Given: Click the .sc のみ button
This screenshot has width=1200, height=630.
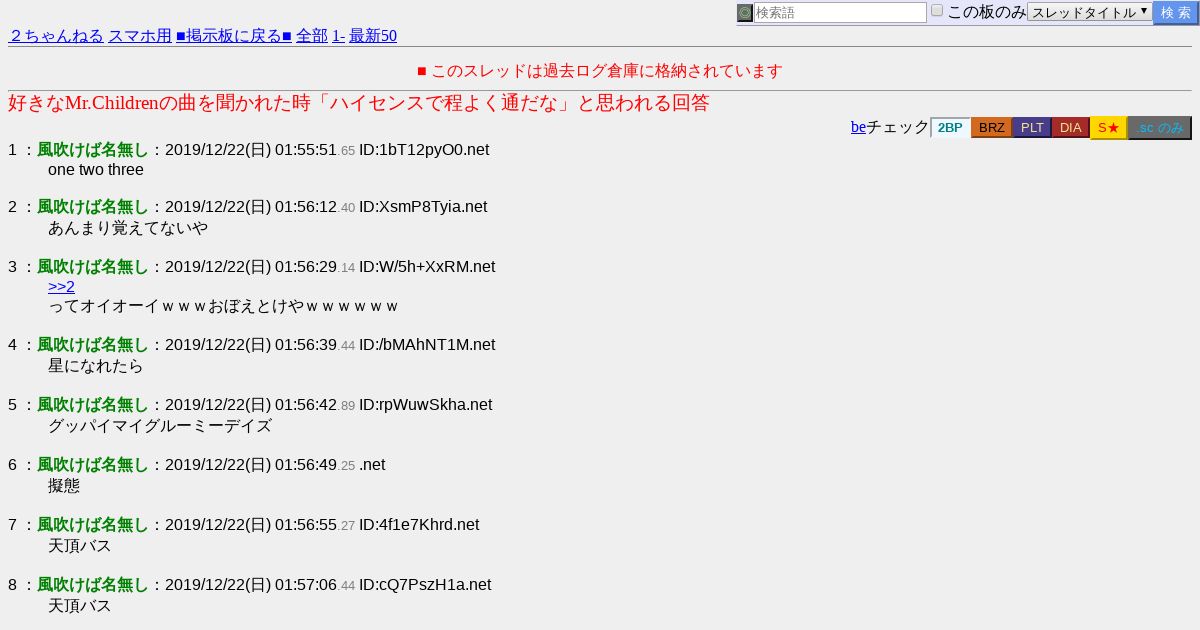Looking at the screenshot, I should (x=1160, y=128).
